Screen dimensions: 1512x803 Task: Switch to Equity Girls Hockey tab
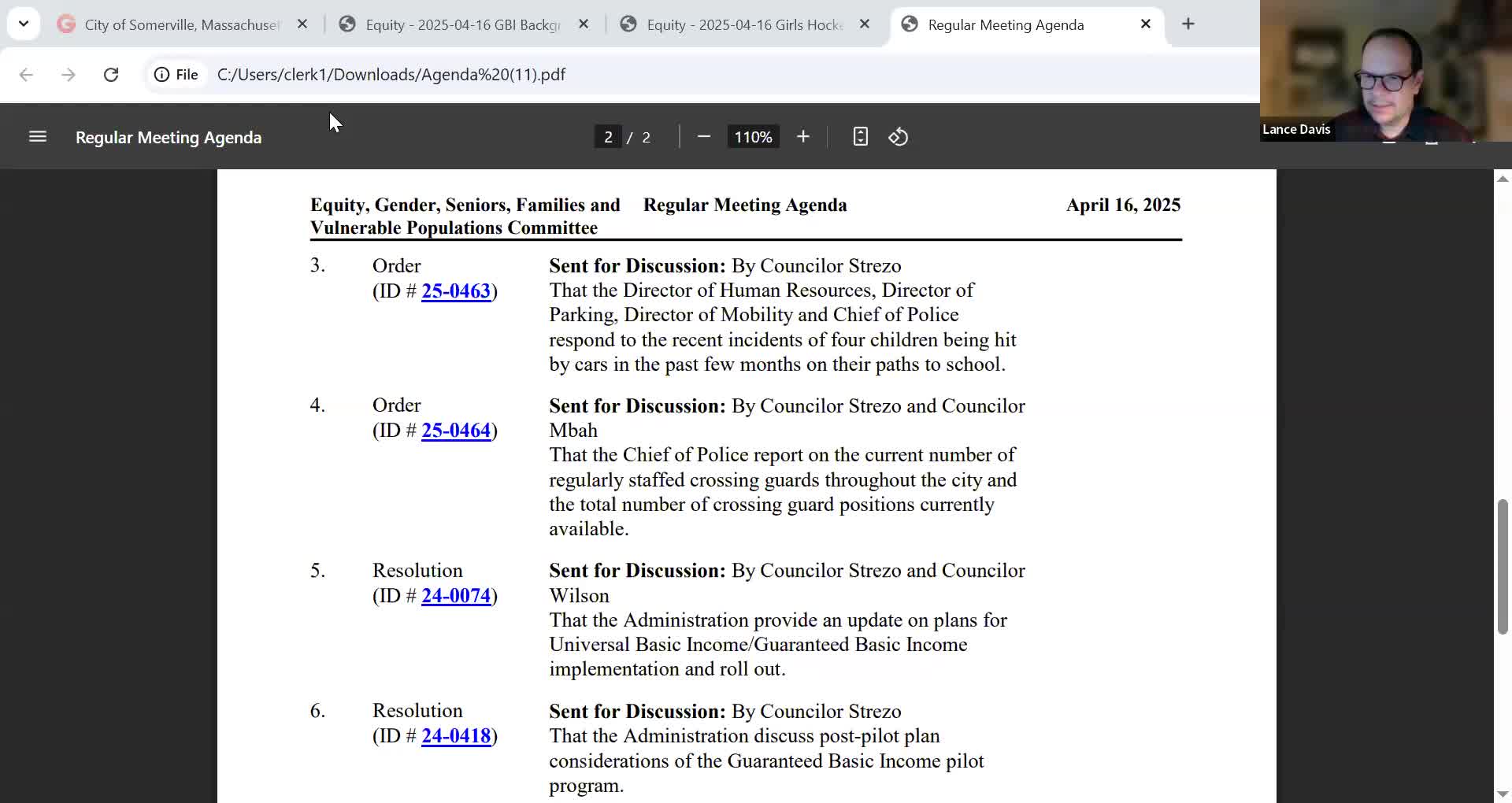point(744,24)
